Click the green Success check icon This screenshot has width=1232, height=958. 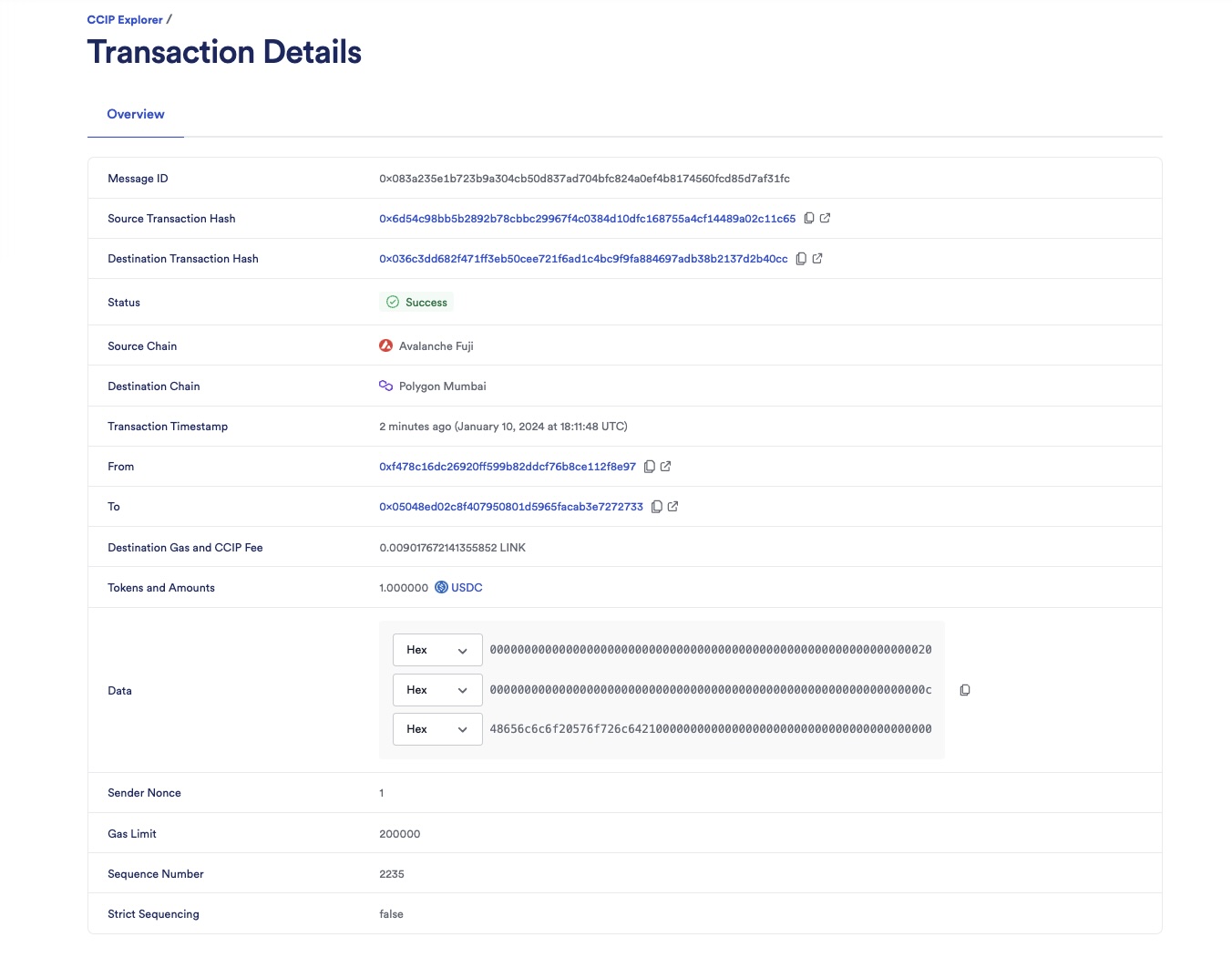tap(393, 303)
